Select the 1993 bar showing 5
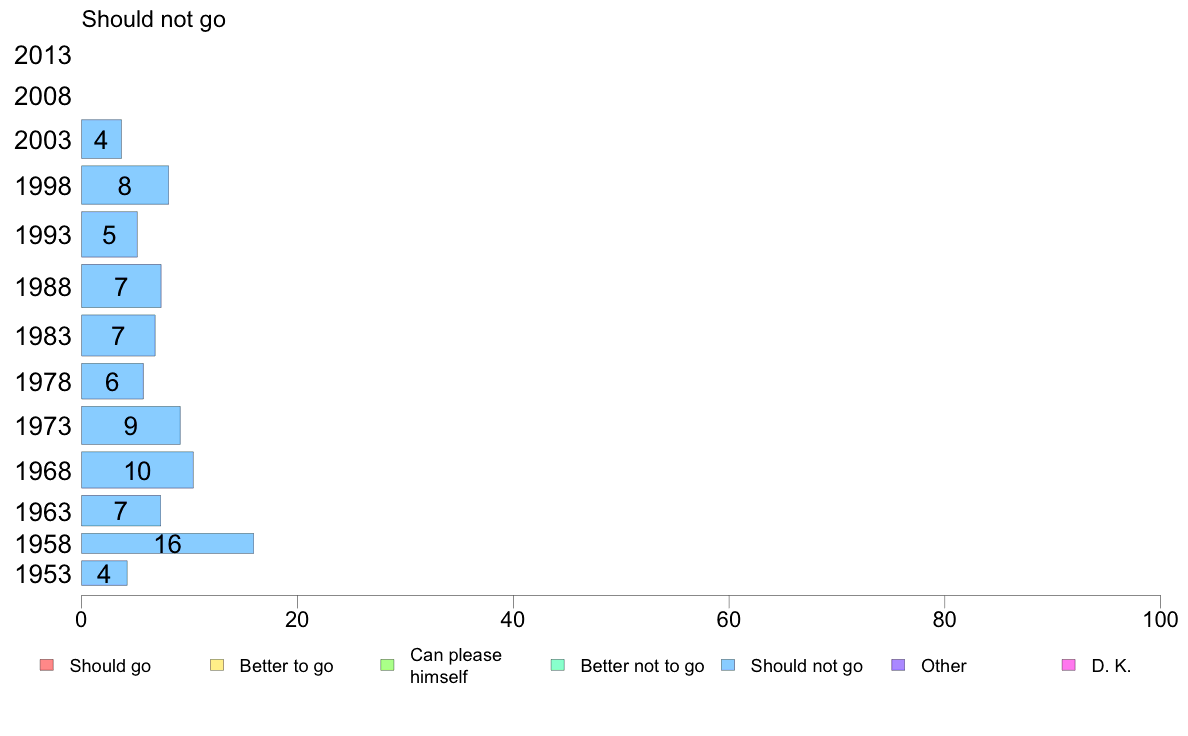Viewport: 1188px width, 736px height. (x=109, y=234)
